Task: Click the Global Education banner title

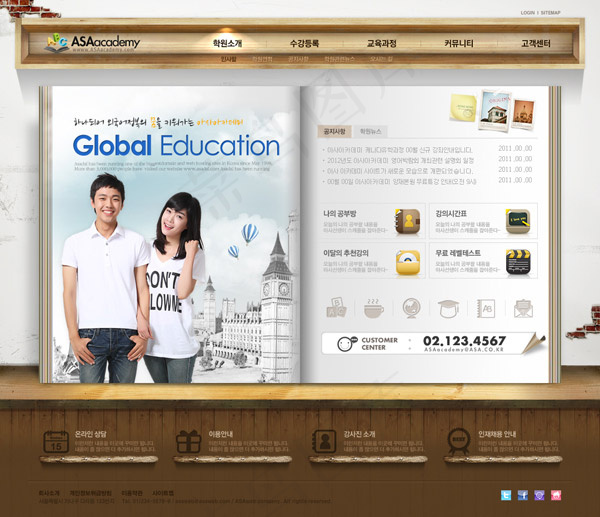Action: (x=176, y=145)
